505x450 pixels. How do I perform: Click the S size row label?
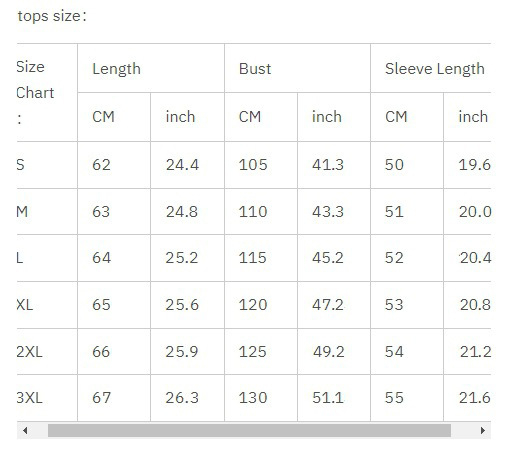(x=20, y=165)
